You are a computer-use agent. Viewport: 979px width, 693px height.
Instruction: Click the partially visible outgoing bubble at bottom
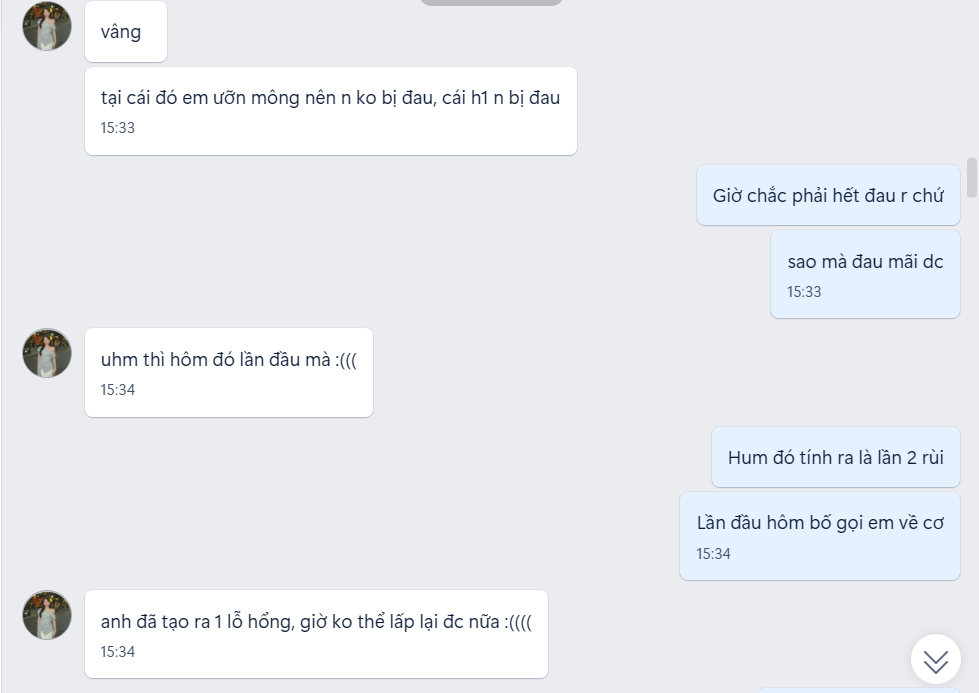point(858,690)
